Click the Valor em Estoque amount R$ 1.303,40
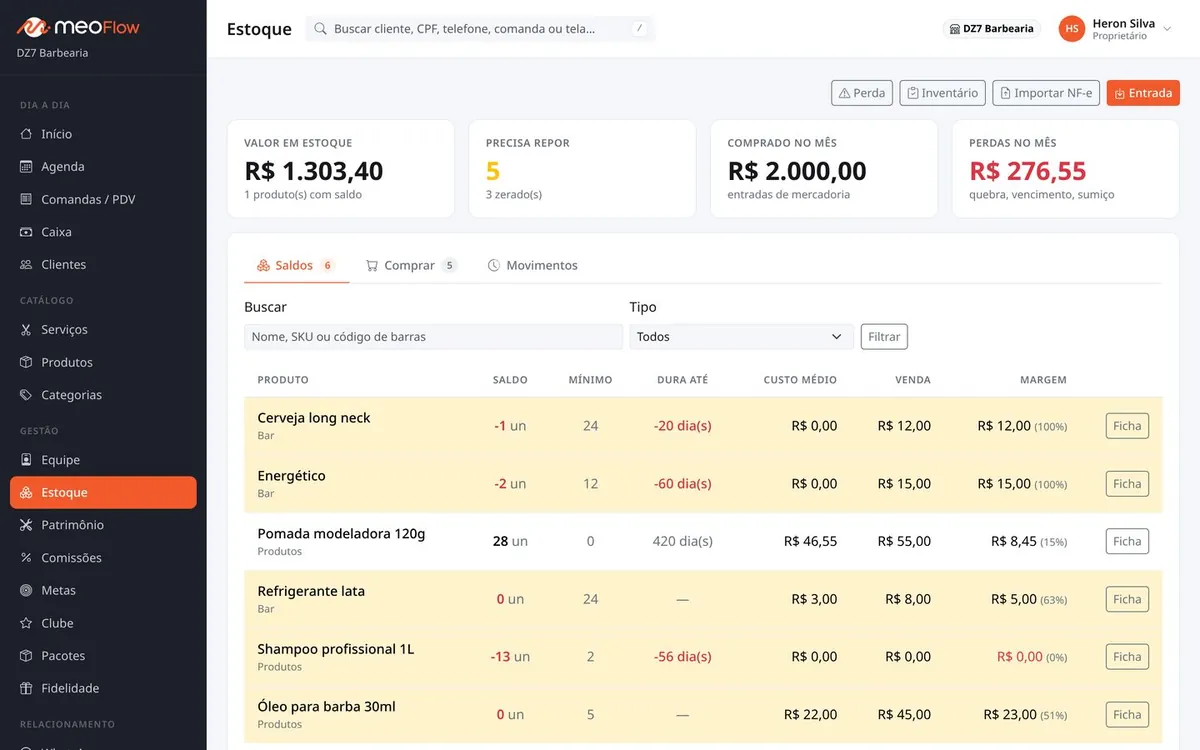The height and width of the screenshot is (750, 1200). [314, 171]
